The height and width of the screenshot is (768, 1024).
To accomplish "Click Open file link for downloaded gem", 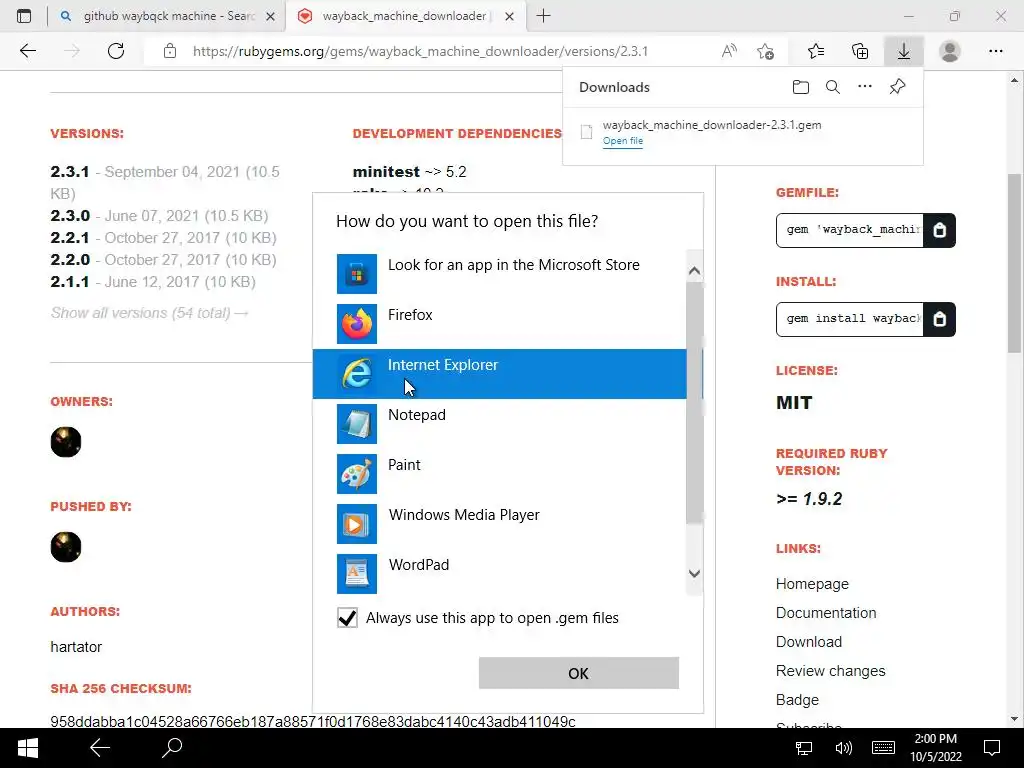I will tap(622, 141).
